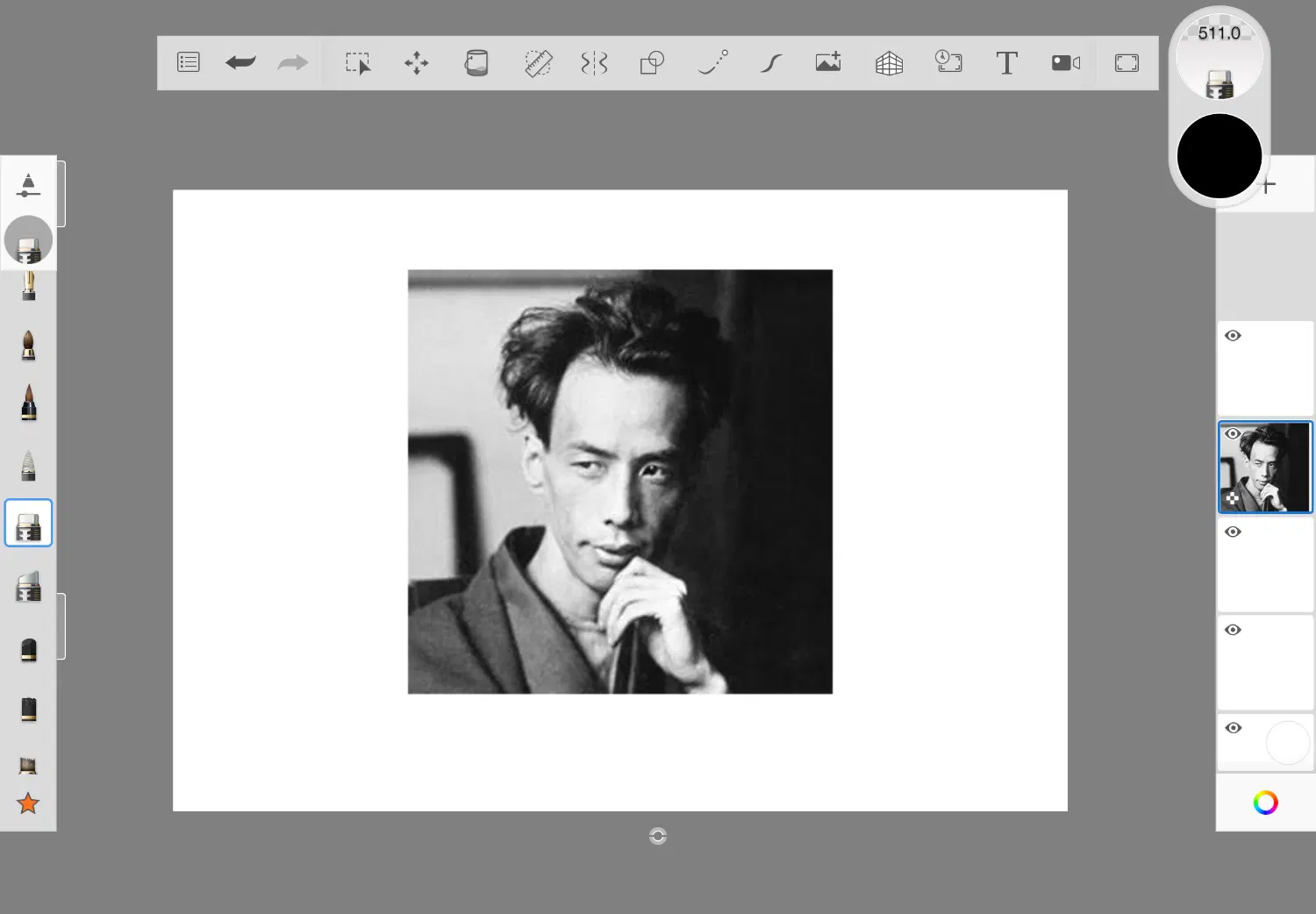
Task: Turn on the Symmetry tool
Action: [x=594, y=63]
